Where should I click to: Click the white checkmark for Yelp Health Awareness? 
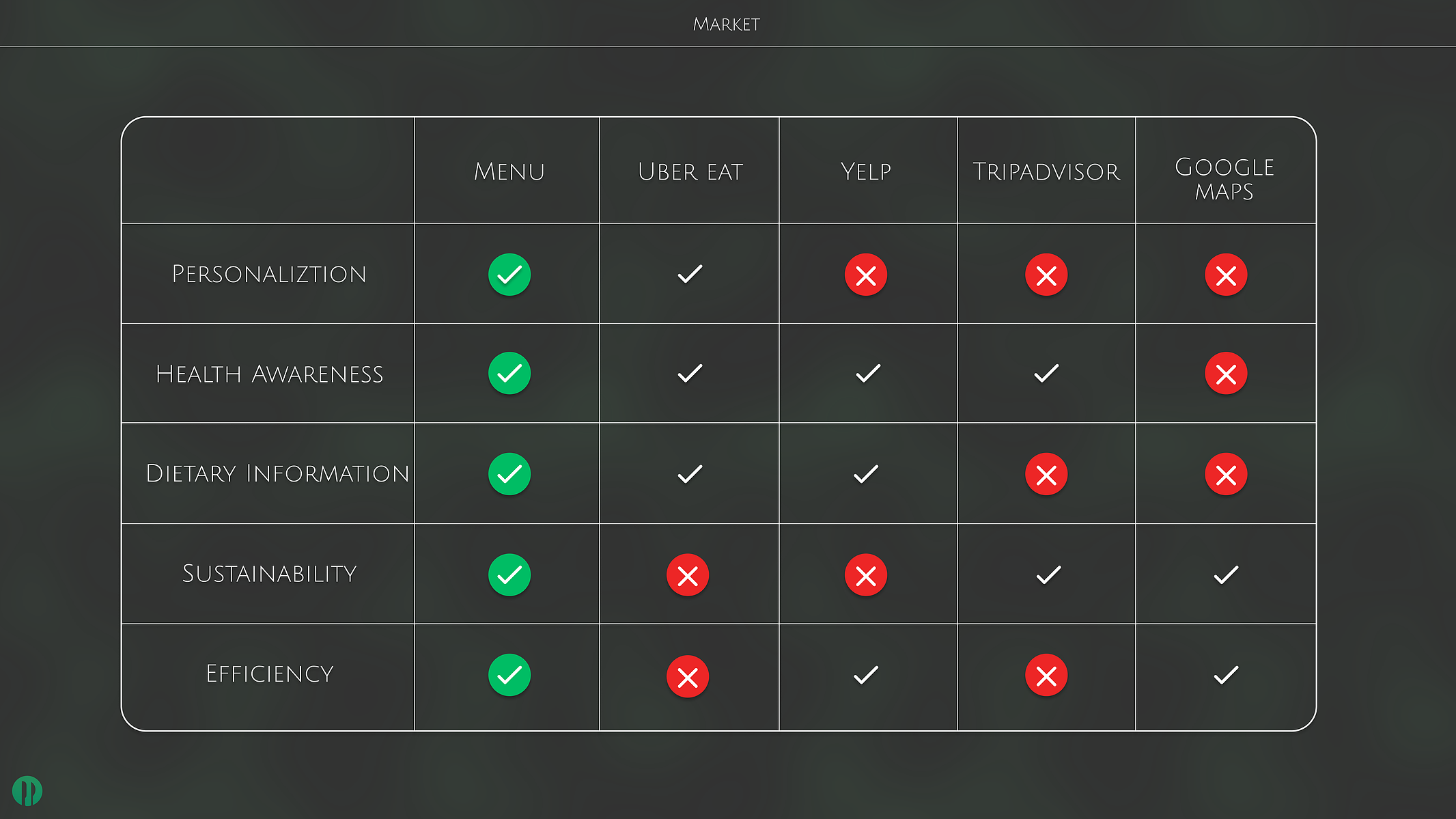868,373
